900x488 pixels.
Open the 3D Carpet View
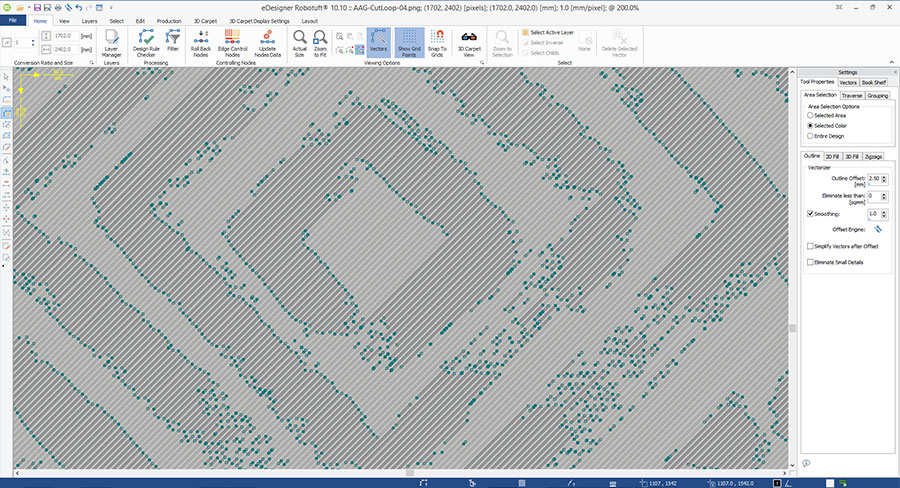(469, 43)
